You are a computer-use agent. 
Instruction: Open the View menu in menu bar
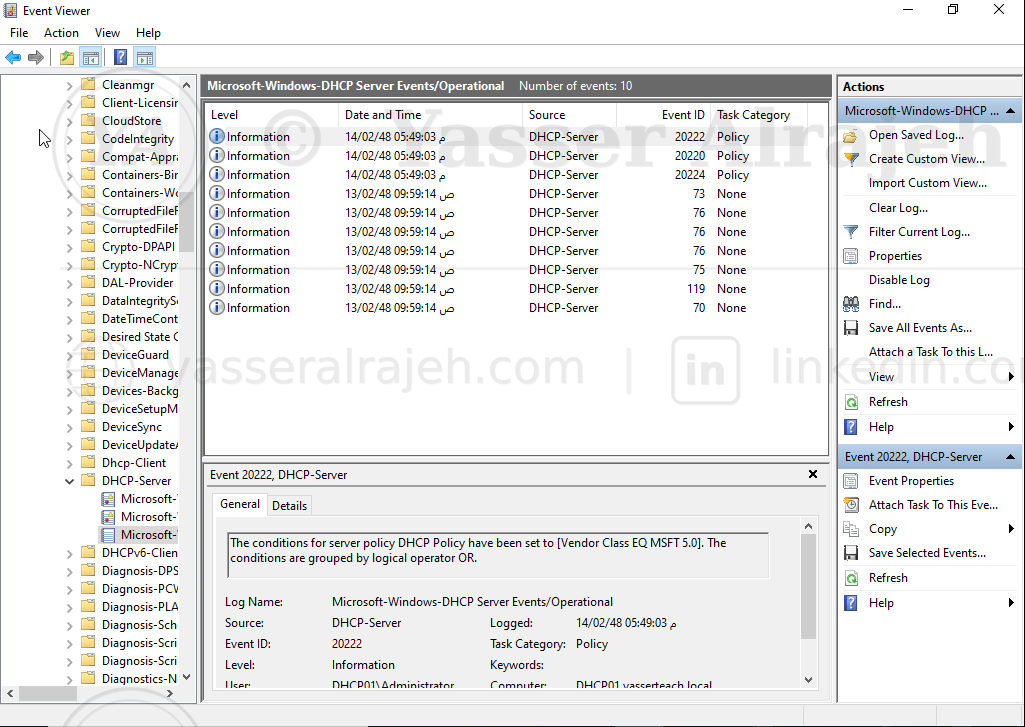click(107, 33)
